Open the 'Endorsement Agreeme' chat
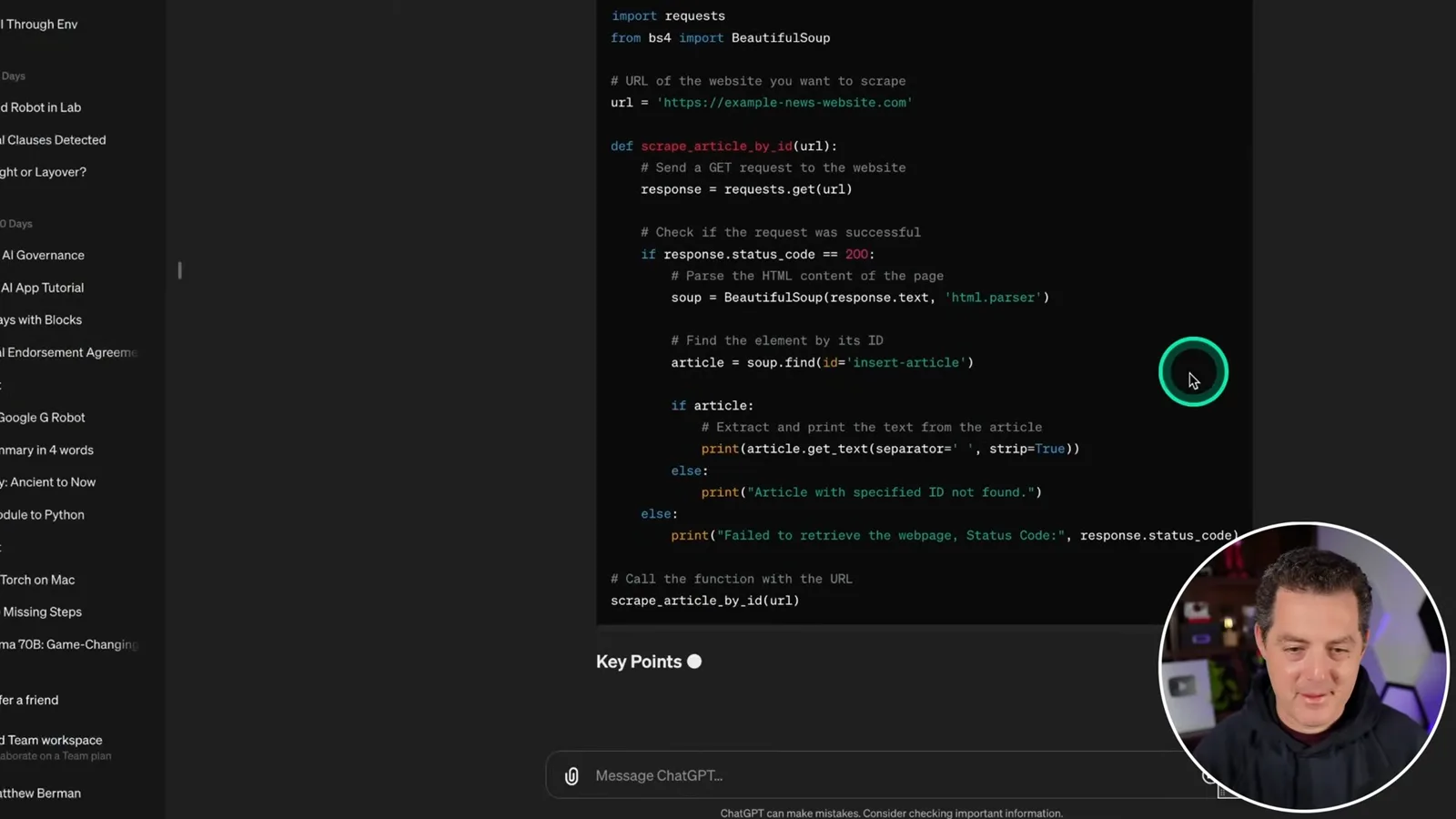Image resolution: width=1456 pixels, height=819 pixels. [68, 352]
